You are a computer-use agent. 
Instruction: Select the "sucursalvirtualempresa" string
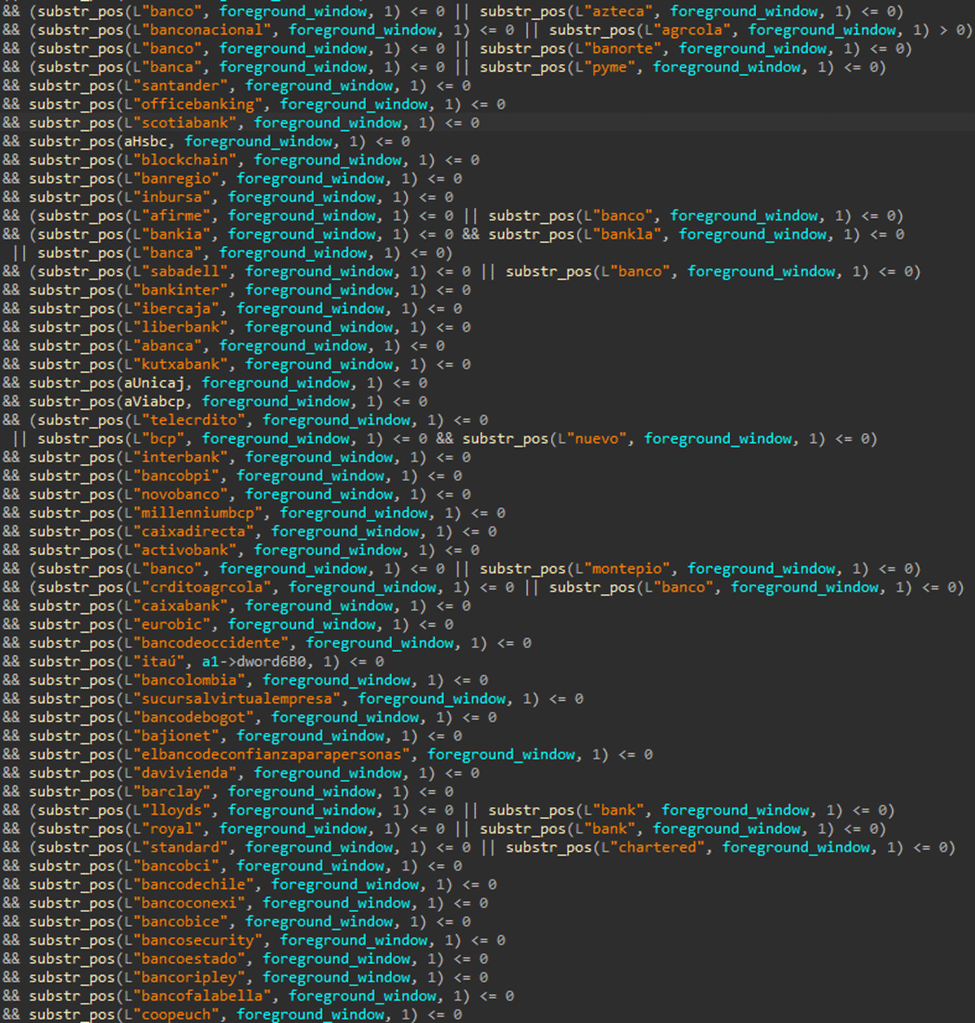[x=237, y=699]
